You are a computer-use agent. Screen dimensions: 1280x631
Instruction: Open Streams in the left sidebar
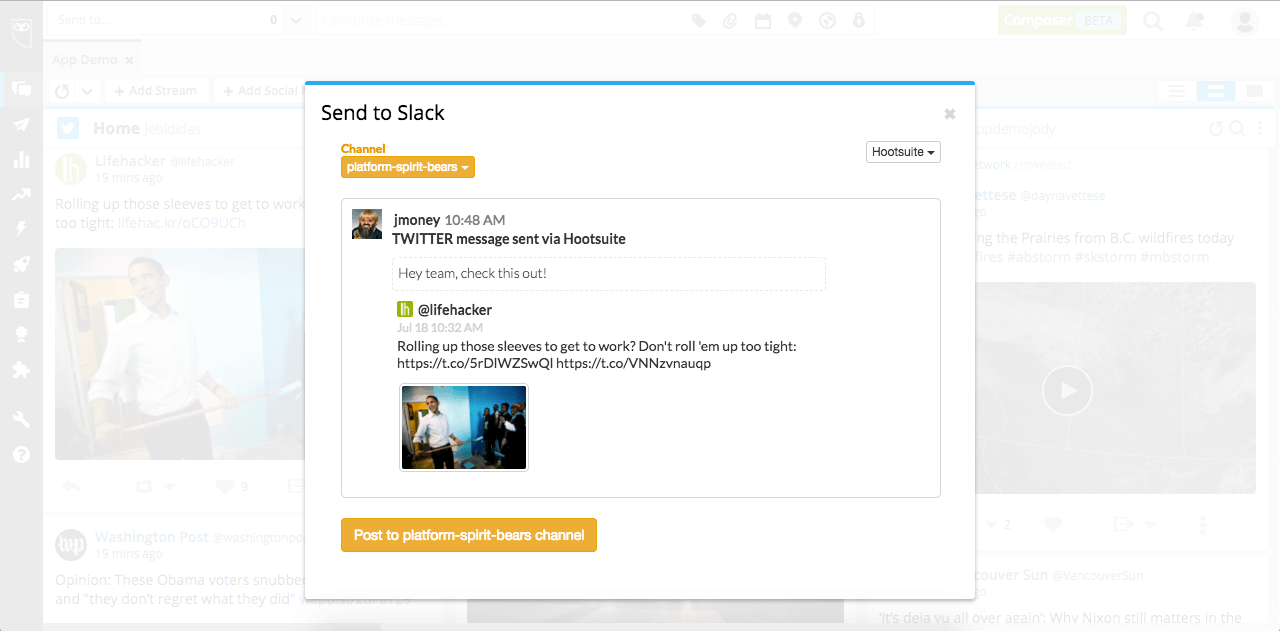[x=21, y=89]
